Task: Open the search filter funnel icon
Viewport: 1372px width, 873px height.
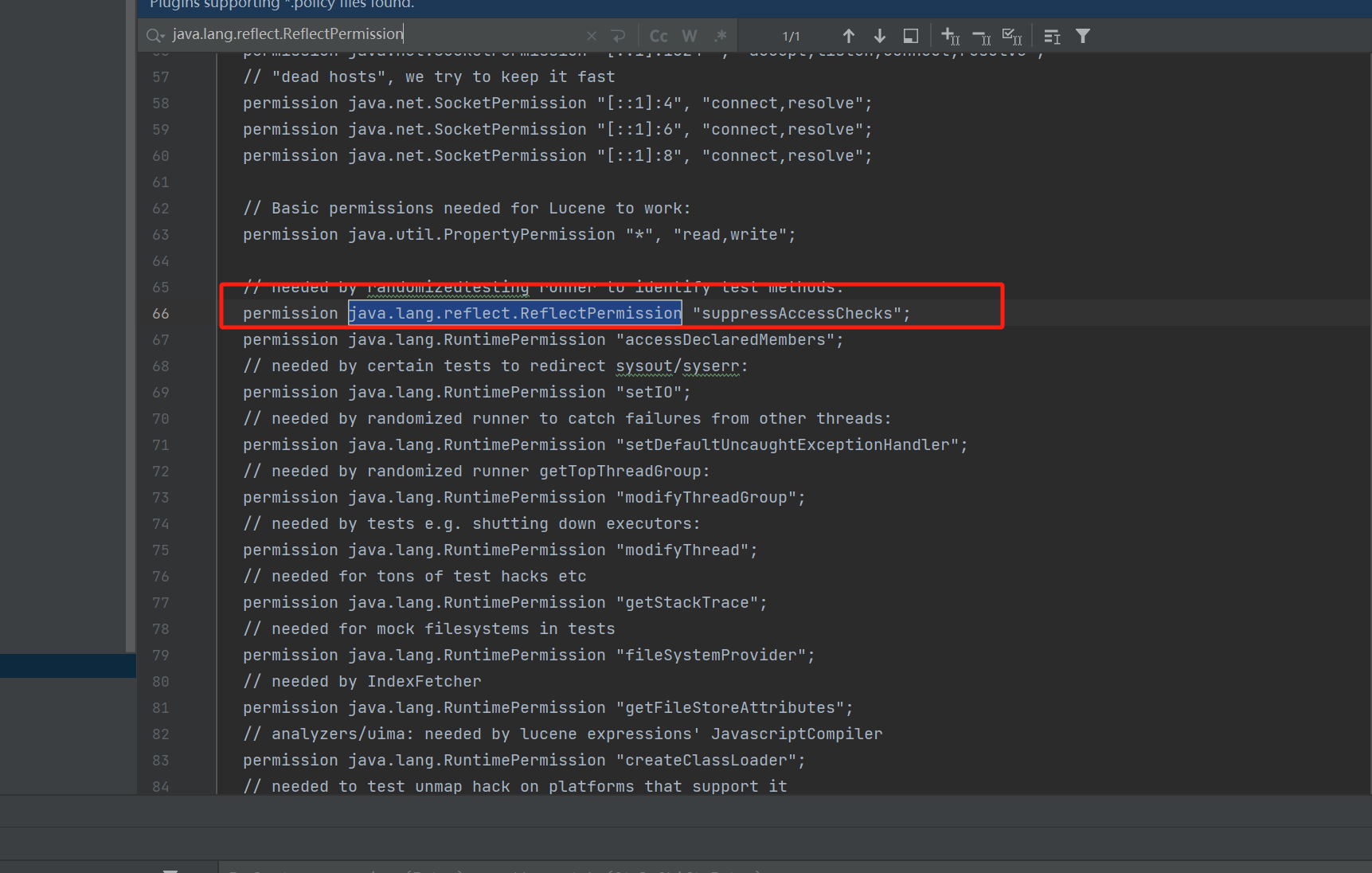Action: click(x=1083, y=36)
